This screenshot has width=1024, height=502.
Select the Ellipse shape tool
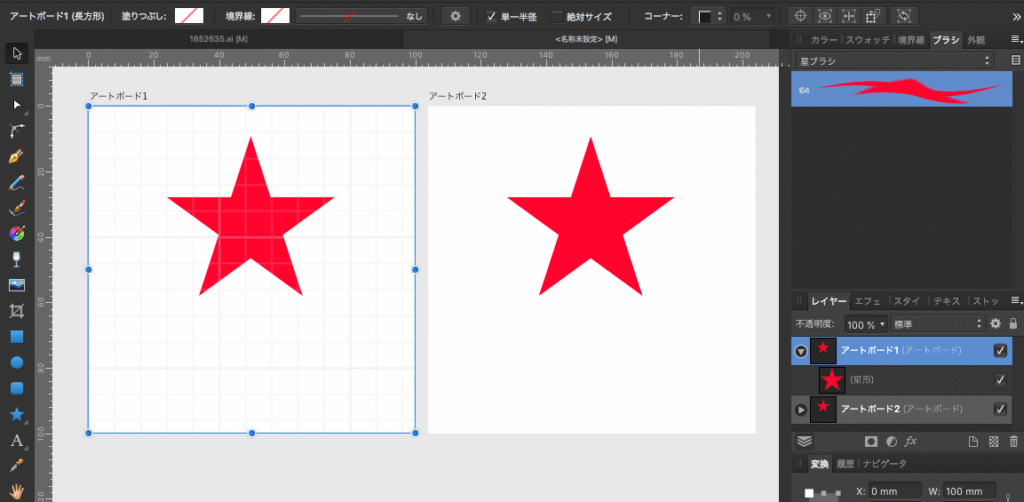point(16,363)
